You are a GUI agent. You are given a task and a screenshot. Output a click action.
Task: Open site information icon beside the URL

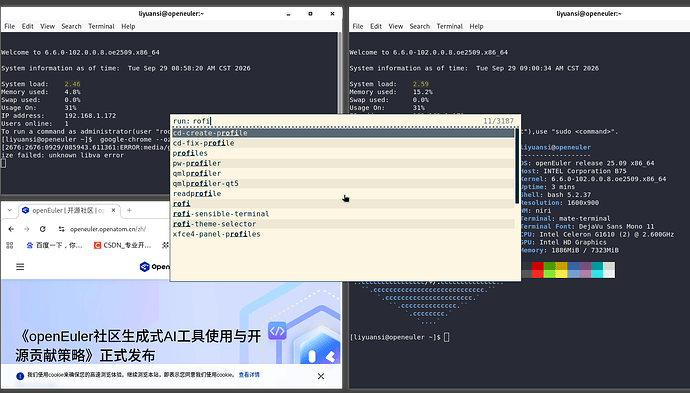click(x=62, y=229)
